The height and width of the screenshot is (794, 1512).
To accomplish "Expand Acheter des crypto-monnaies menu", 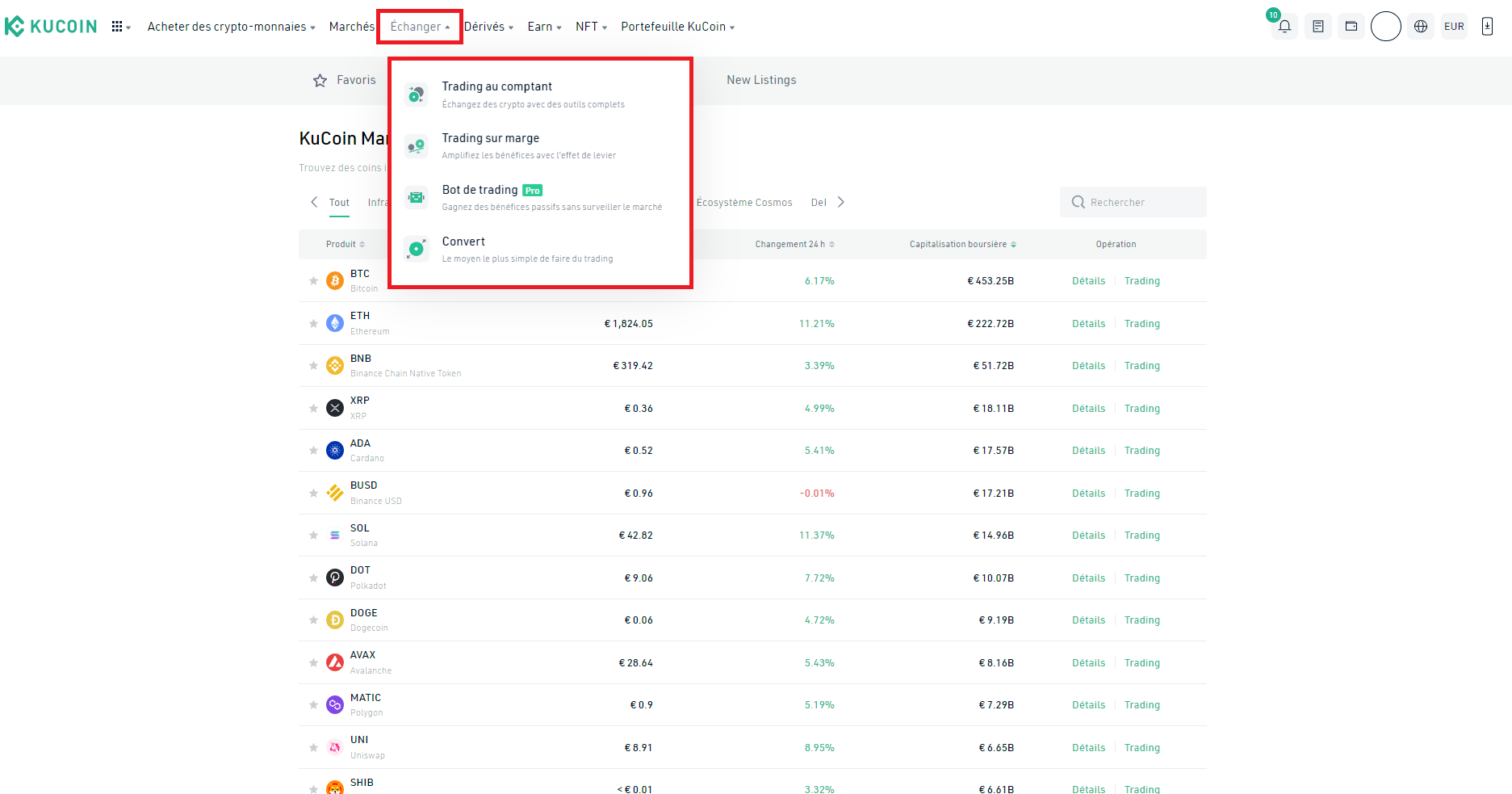I will click(x=231, y=27).
